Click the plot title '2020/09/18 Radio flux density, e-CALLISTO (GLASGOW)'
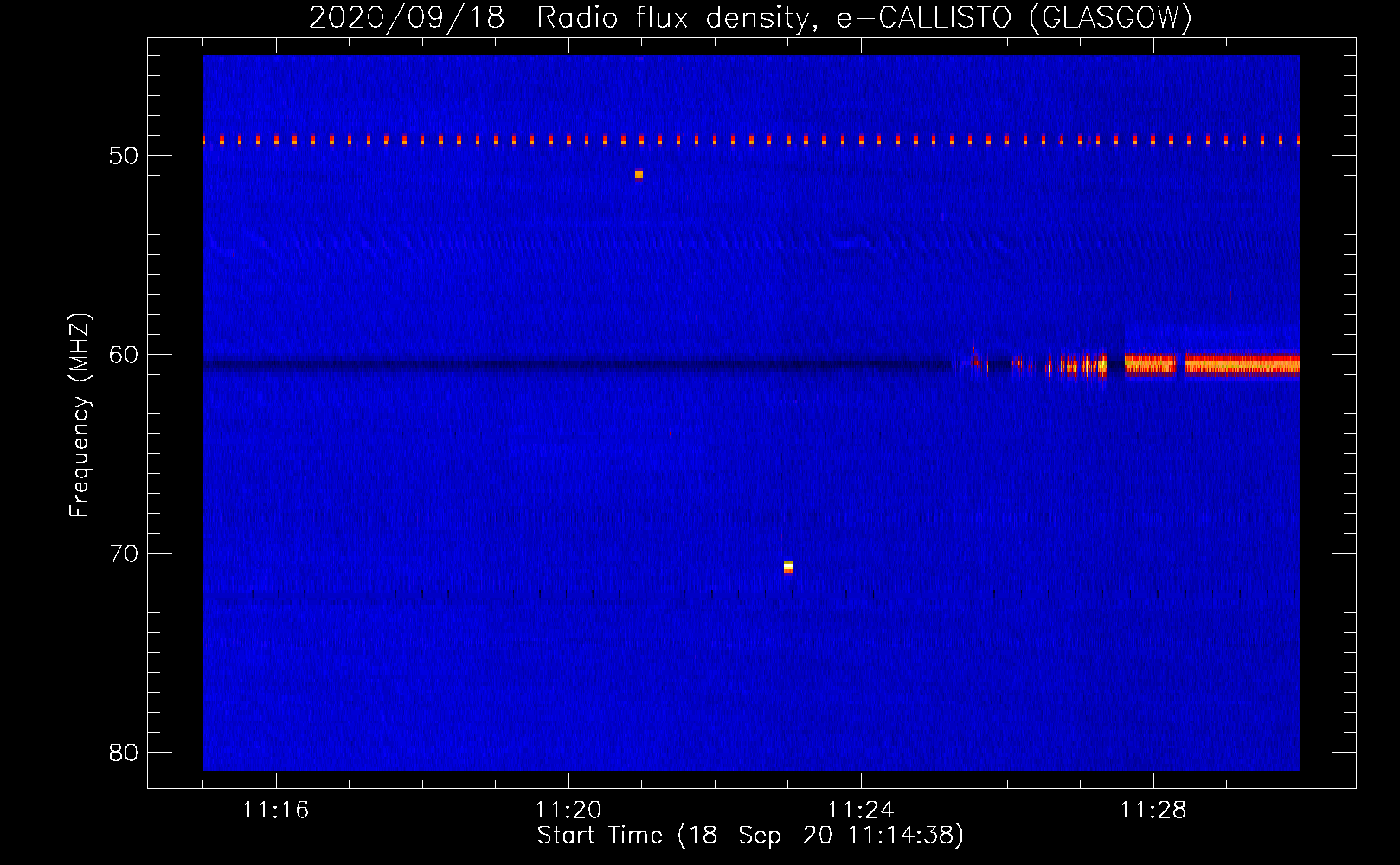Screen dimensions: 1400x865 click(x=750, y=17)
